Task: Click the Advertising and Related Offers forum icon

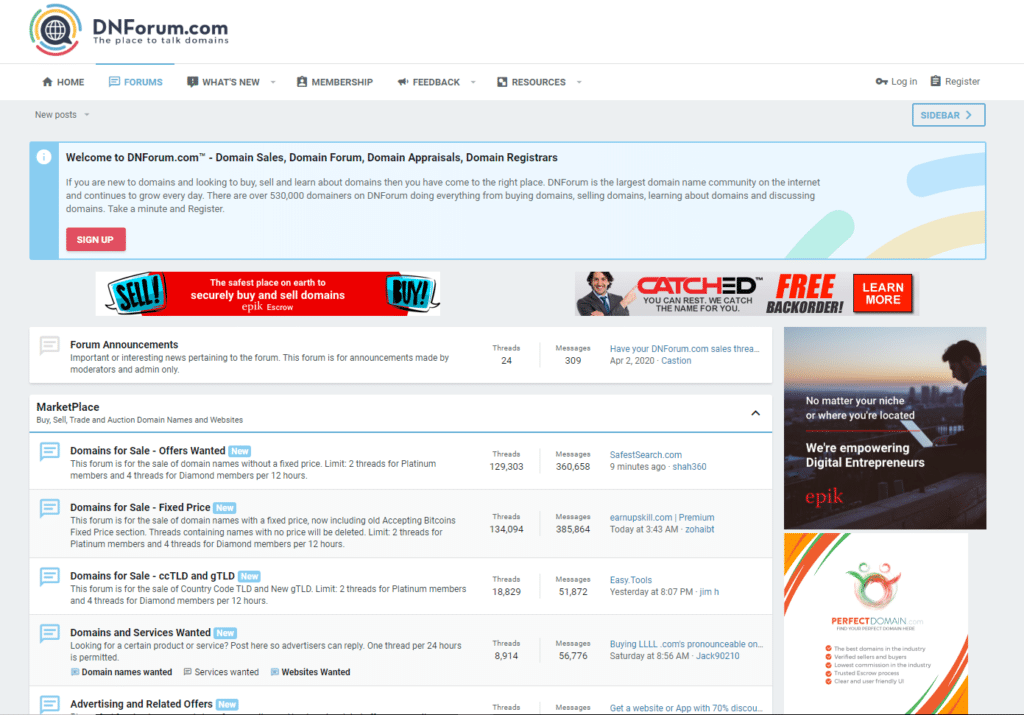Action: 50,704
